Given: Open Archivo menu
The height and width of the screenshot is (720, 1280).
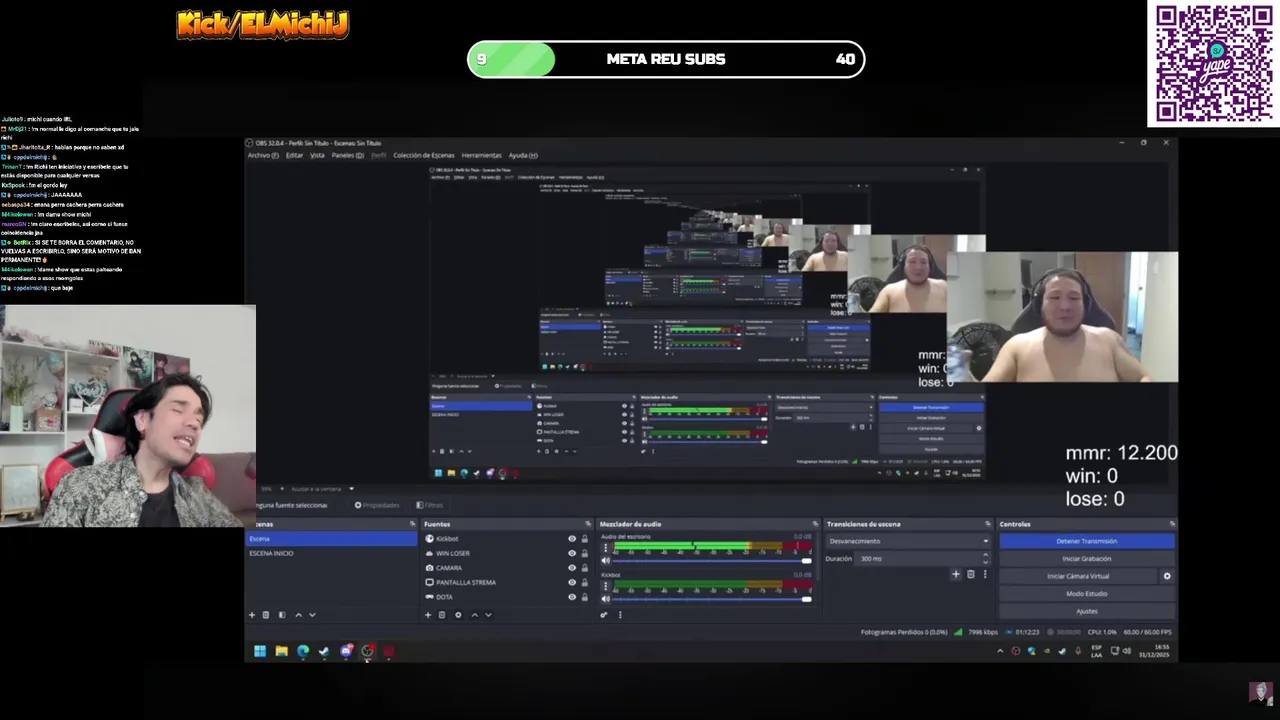Looking at the screenshot, I should tap(263, 155).
